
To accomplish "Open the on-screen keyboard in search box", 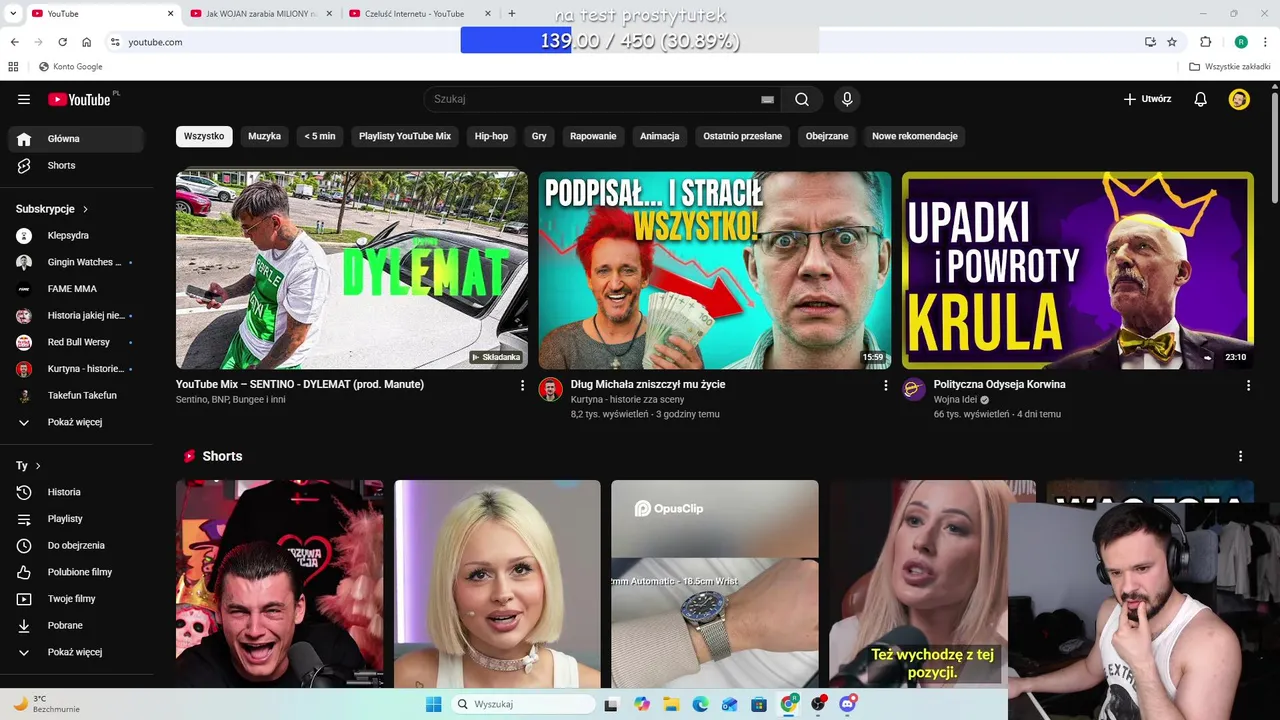I will (767, 99).
